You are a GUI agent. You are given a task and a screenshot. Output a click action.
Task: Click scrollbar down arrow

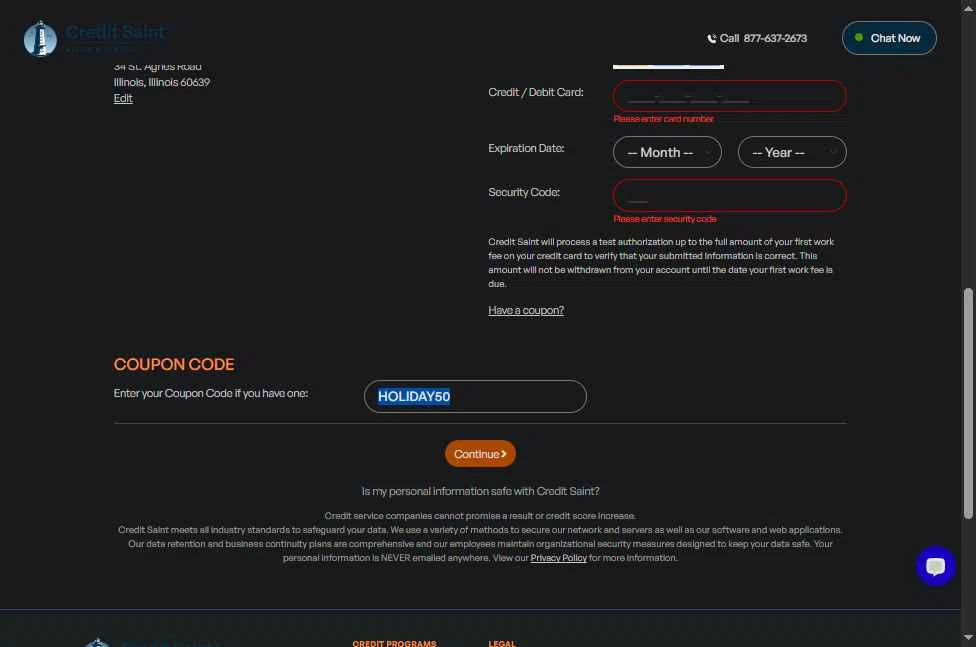pos(968,637)
